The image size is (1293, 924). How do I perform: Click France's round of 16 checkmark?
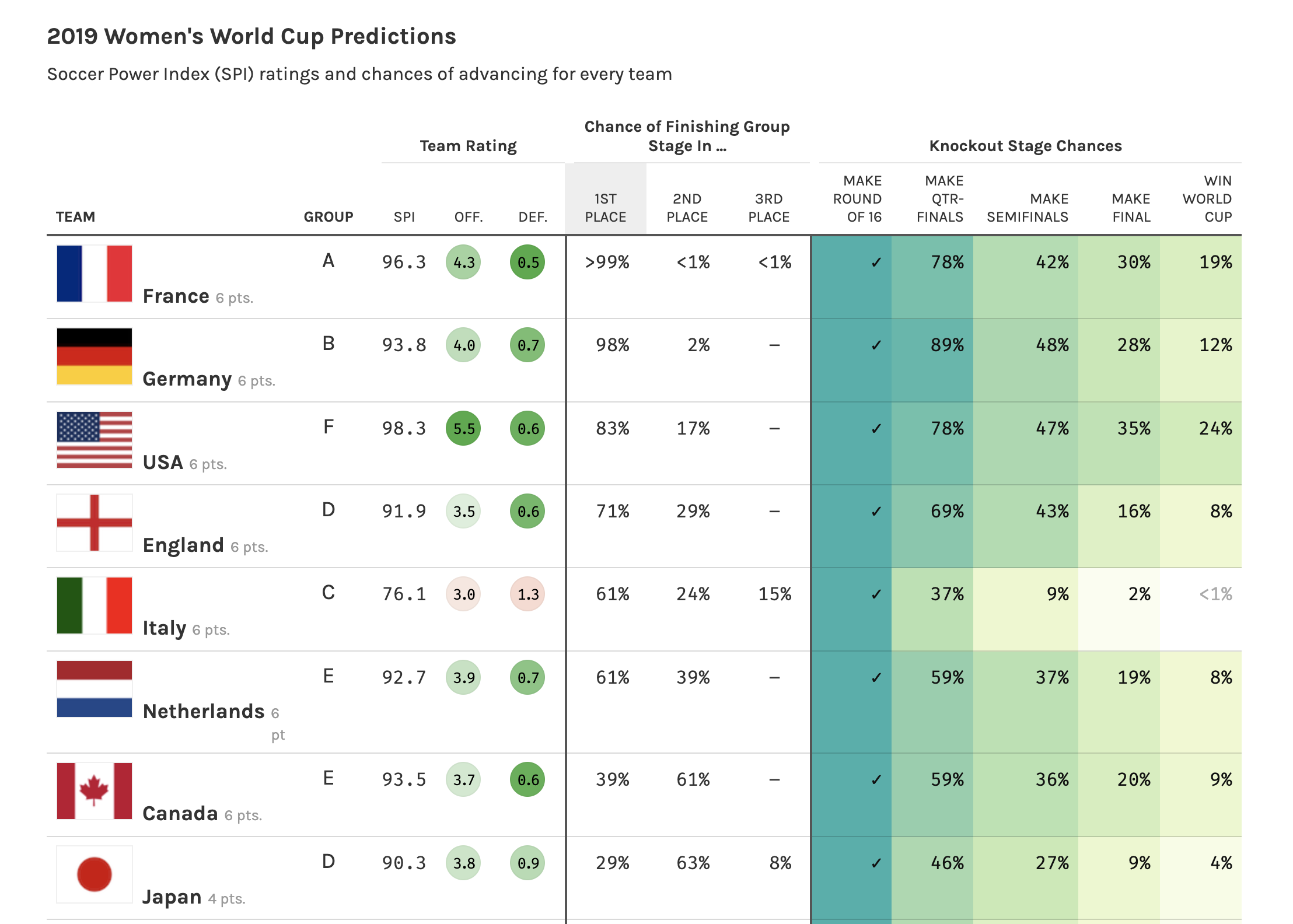876,262
